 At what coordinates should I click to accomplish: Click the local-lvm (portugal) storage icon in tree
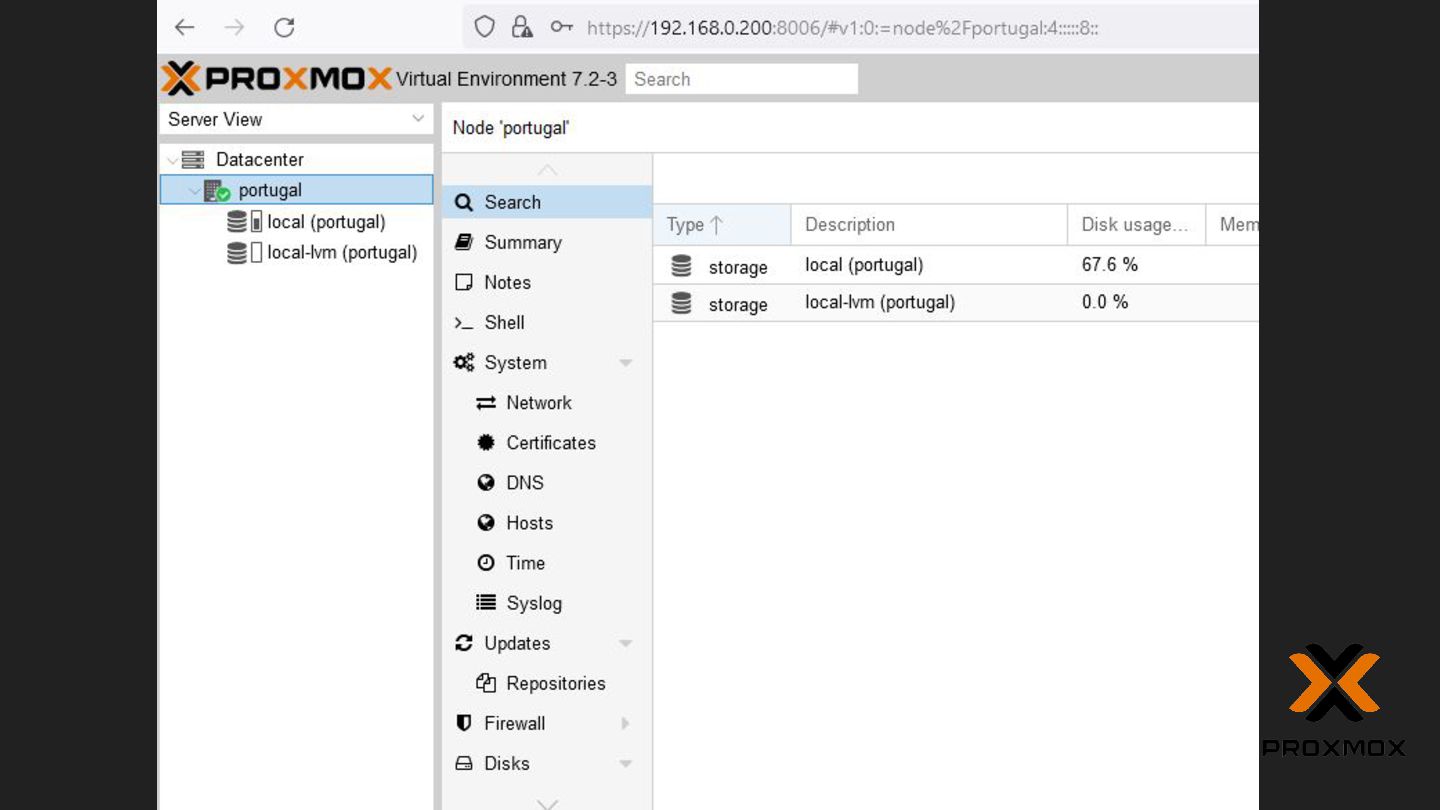(244, 253)
